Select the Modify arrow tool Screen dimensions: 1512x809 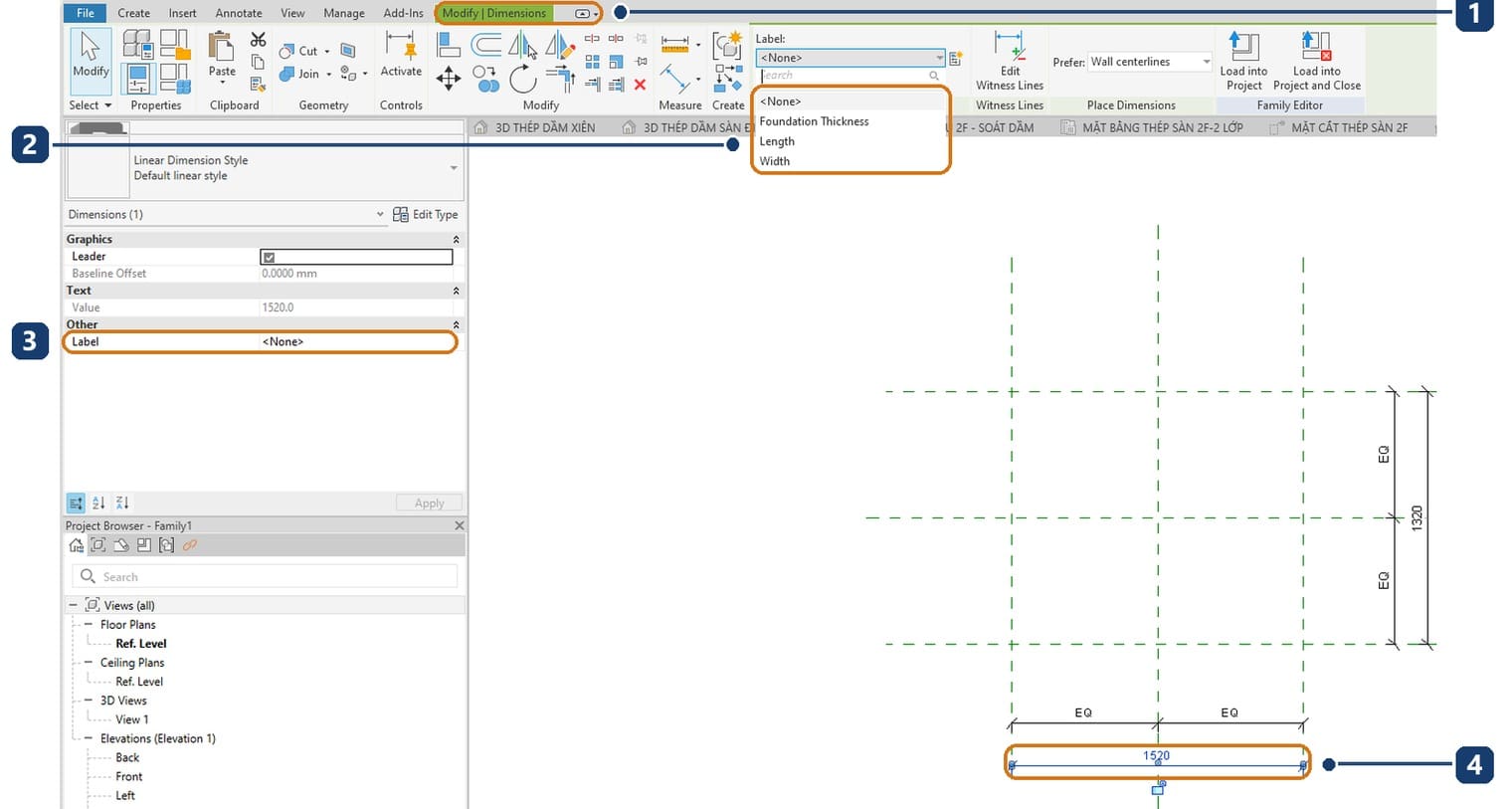[x=91, y=55]
